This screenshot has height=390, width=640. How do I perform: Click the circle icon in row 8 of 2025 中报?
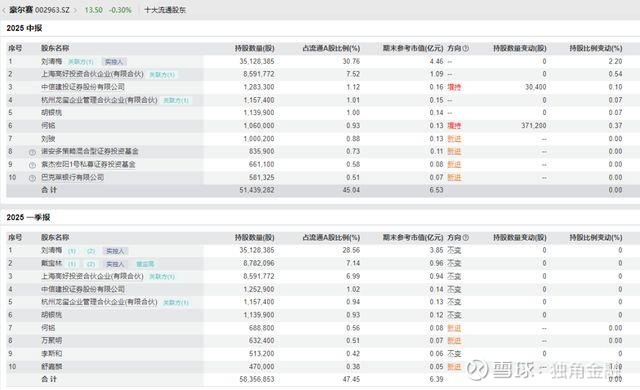click(x=32, y=152)
